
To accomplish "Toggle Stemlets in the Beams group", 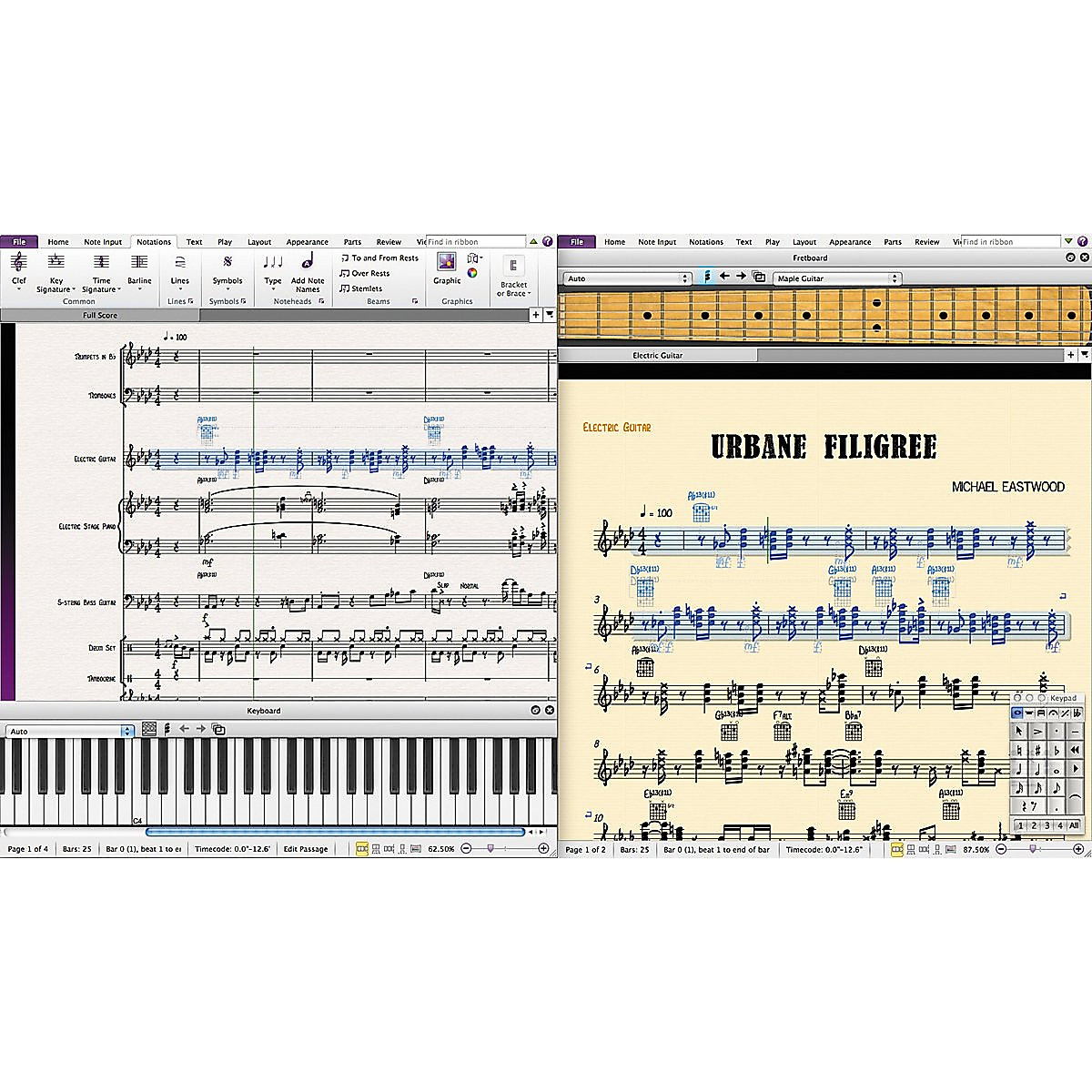I will 364,288.
